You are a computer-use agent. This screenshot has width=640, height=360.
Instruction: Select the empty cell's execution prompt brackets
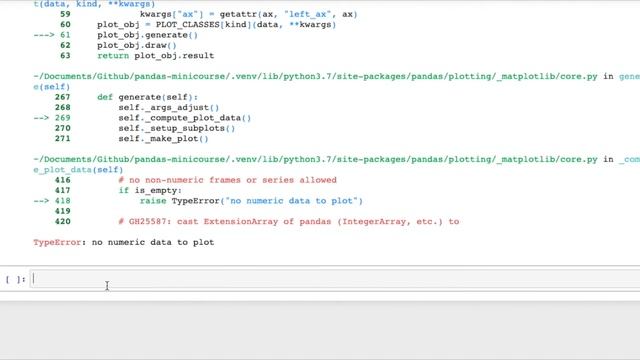pyautogui.click(x=16, y=280)
